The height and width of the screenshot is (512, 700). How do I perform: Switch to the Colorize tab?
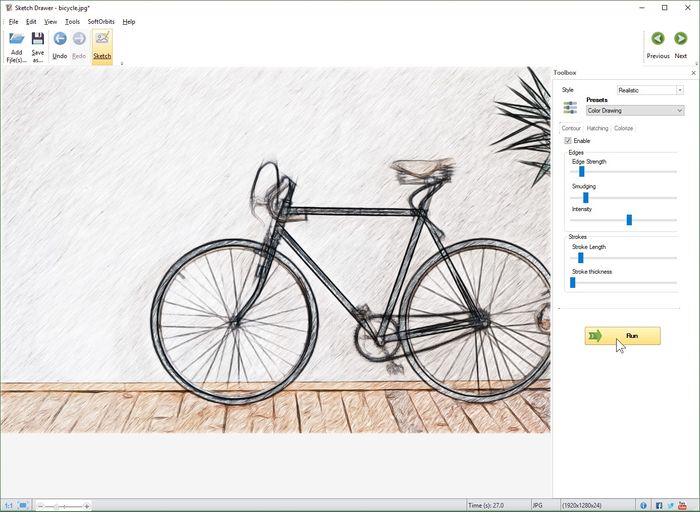pyautogui.click(x=623, y=128)
